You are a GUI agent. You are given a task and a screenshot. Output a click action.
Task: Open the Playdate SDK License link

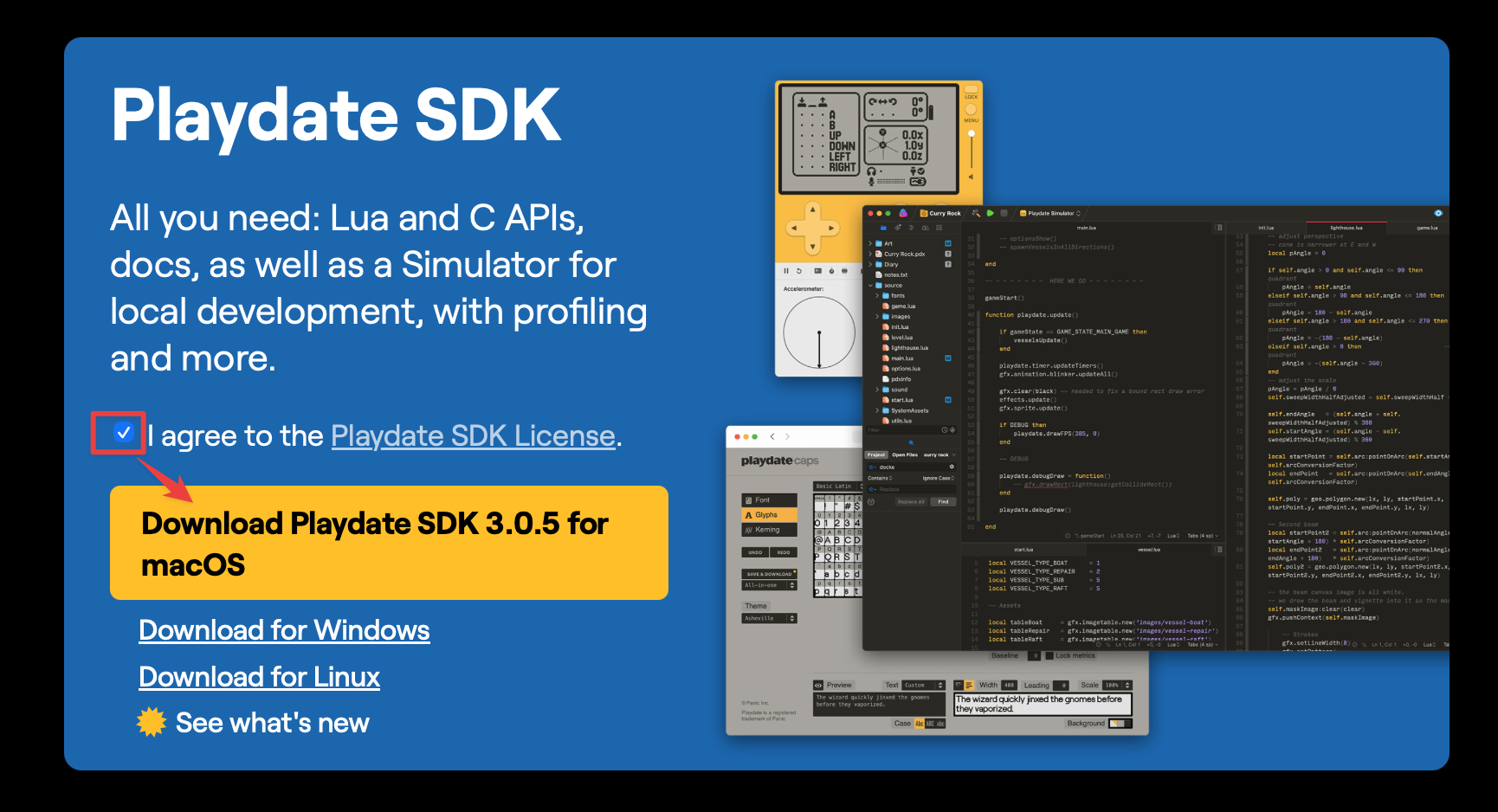click(473, 436)
